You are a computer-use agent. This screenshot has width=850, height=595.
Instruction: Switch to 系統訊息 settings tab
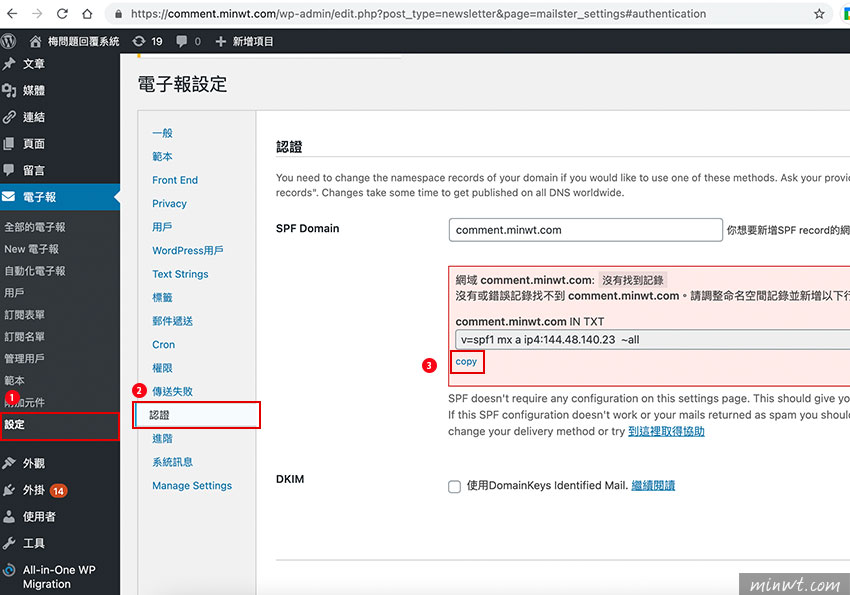click(x=173, y=462)
